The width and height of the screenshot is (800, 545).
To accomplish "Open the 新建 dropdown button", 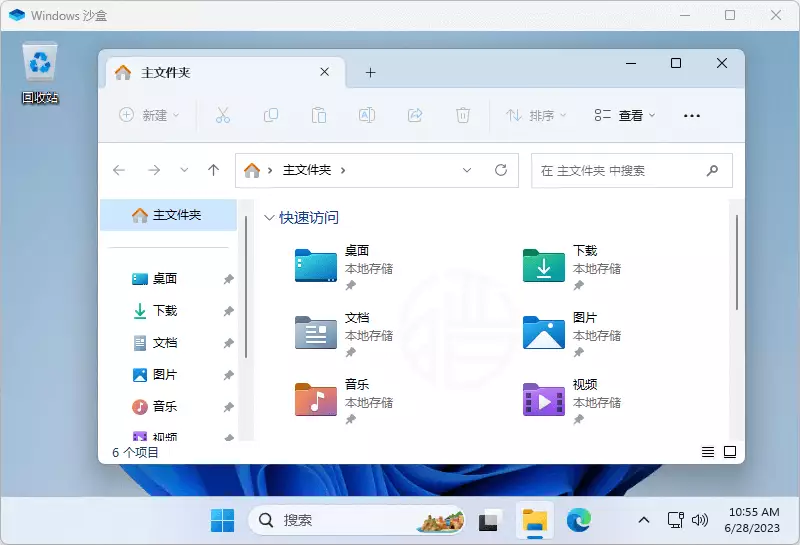I will click(149, 115).
